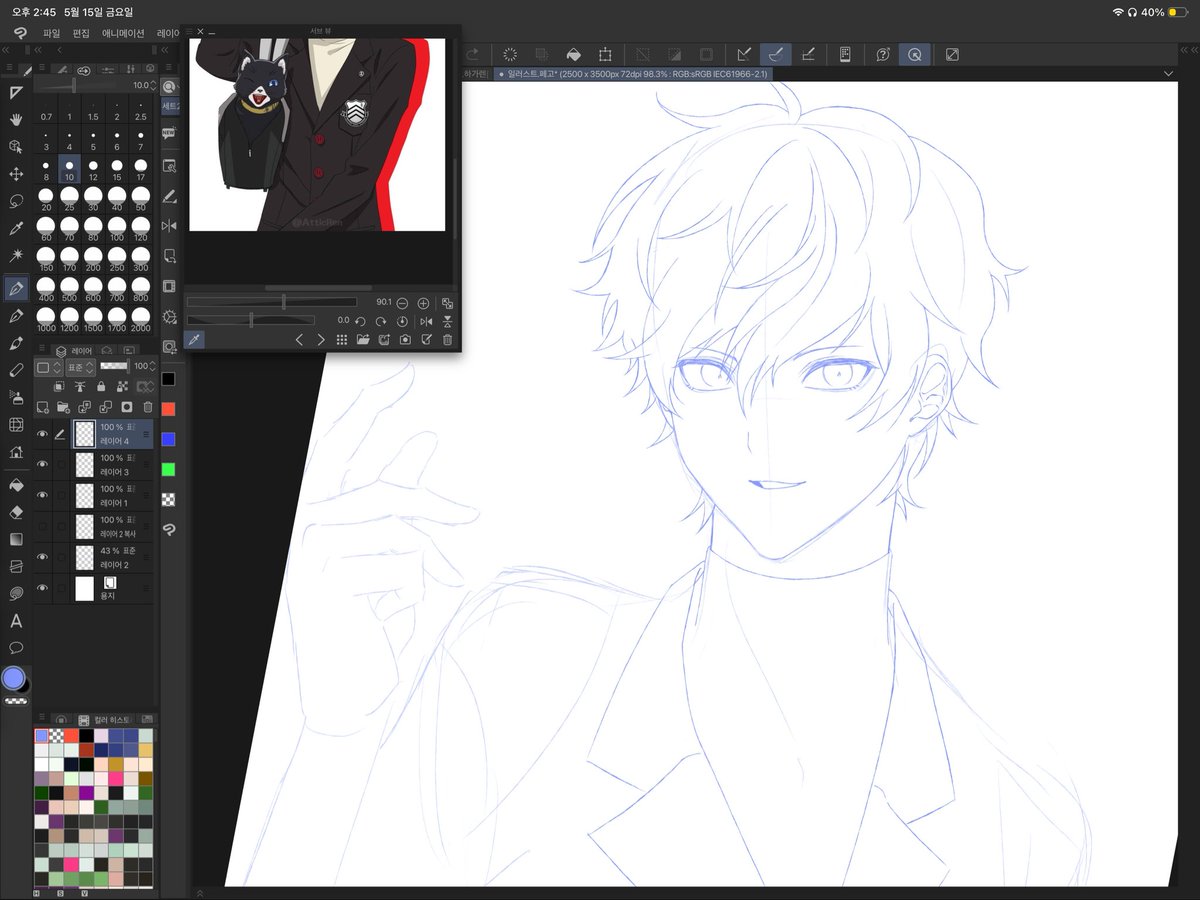Screen dimensions: 1200x900
Task: Flip the sub view image horizontally
Action: tap(427, 321)
